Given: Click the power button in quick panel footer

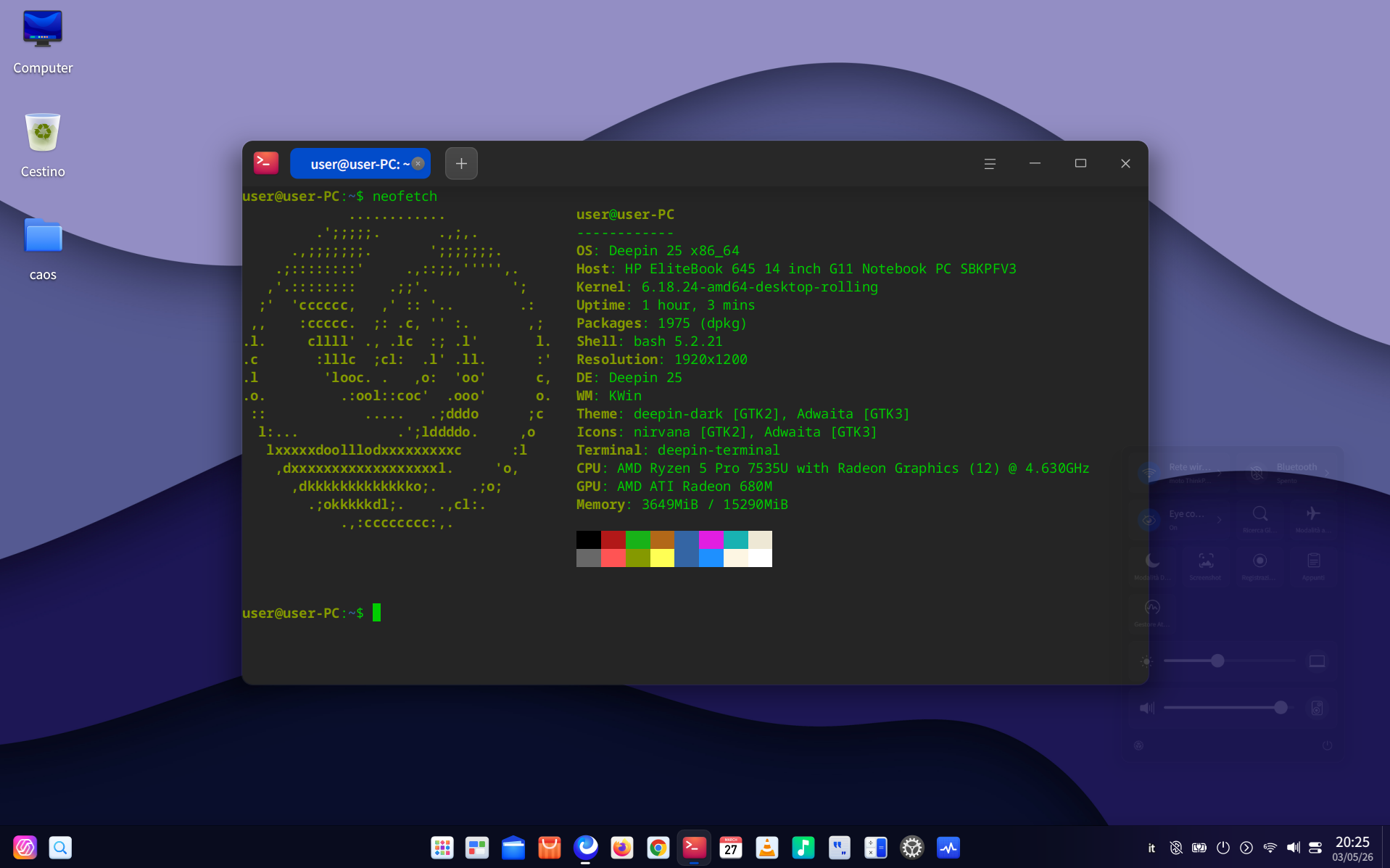Looking at the screenshot, I should [1327, 745].
